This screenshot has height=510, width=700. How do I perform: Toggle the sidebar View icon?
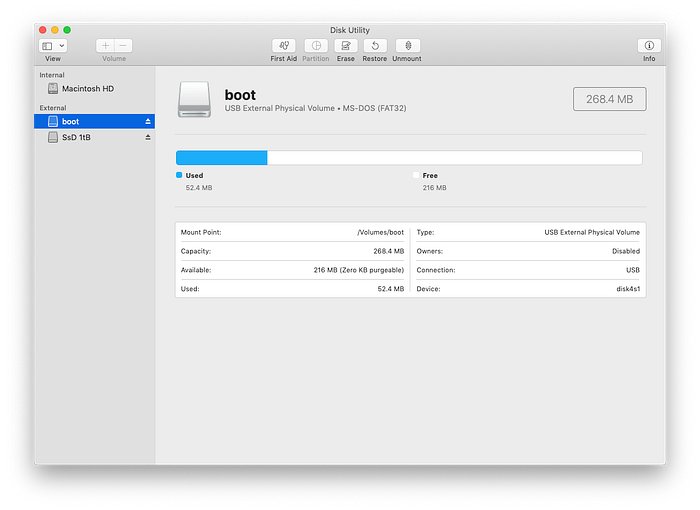coord(47,46)
